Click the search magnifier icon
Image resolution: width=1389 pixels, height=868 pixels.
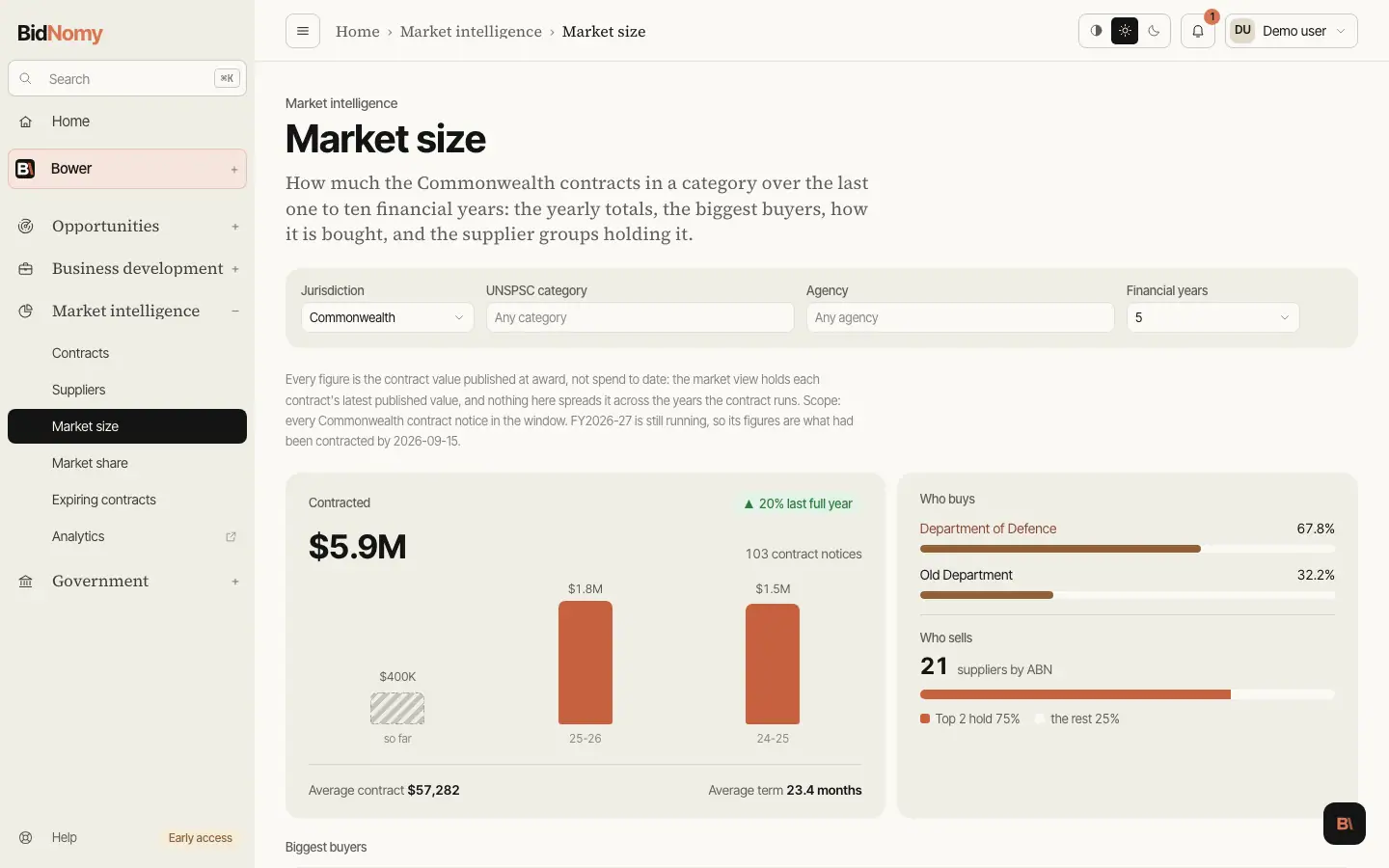pos(26,79)
